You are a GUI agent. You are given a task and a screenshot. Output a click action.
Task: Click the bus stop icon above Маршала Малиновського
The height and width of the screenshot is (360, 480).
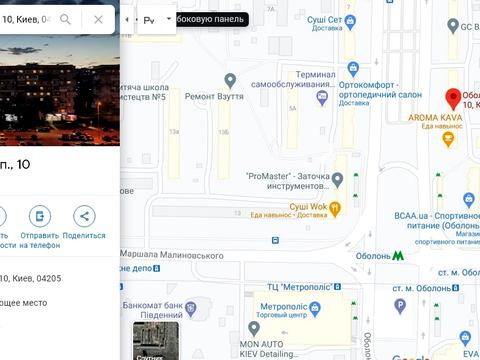[x=275, y=240]
